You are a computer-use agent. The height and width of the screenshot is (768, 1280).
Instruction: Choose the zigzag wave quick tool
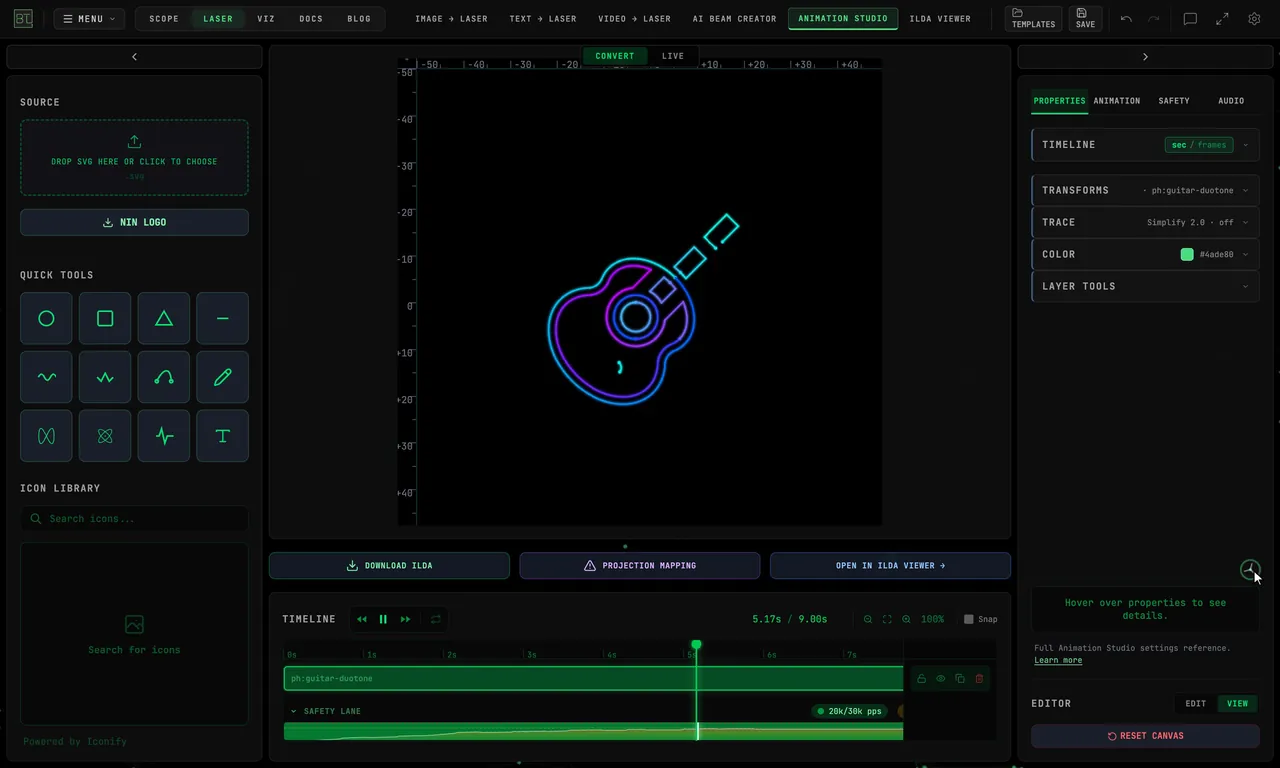105,377
